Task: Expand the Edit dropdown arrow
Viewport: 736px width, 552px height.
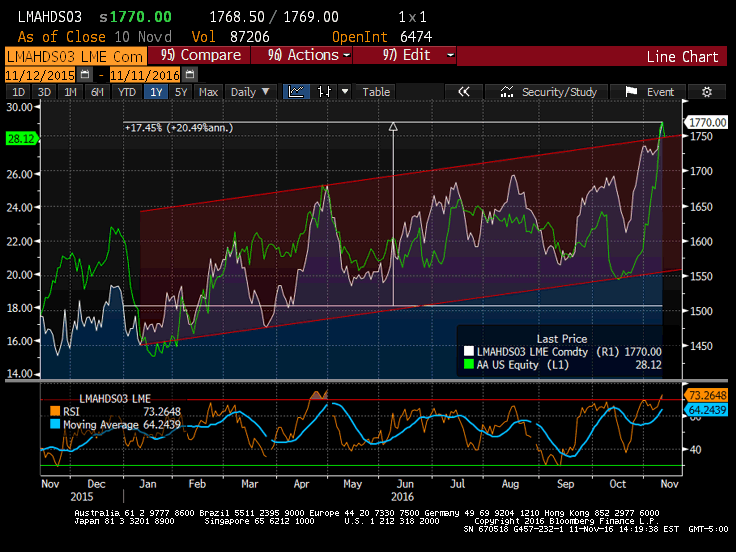Action: (x=450, y=56)
